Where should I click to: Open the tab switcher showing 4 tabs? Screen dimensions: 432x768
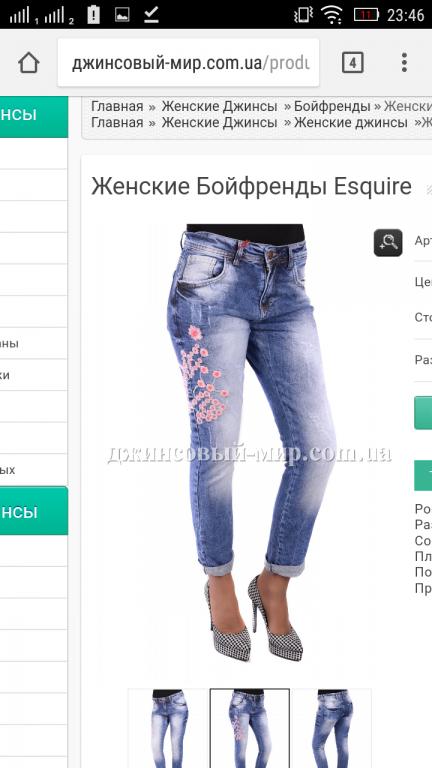click(x=353, y=63)
